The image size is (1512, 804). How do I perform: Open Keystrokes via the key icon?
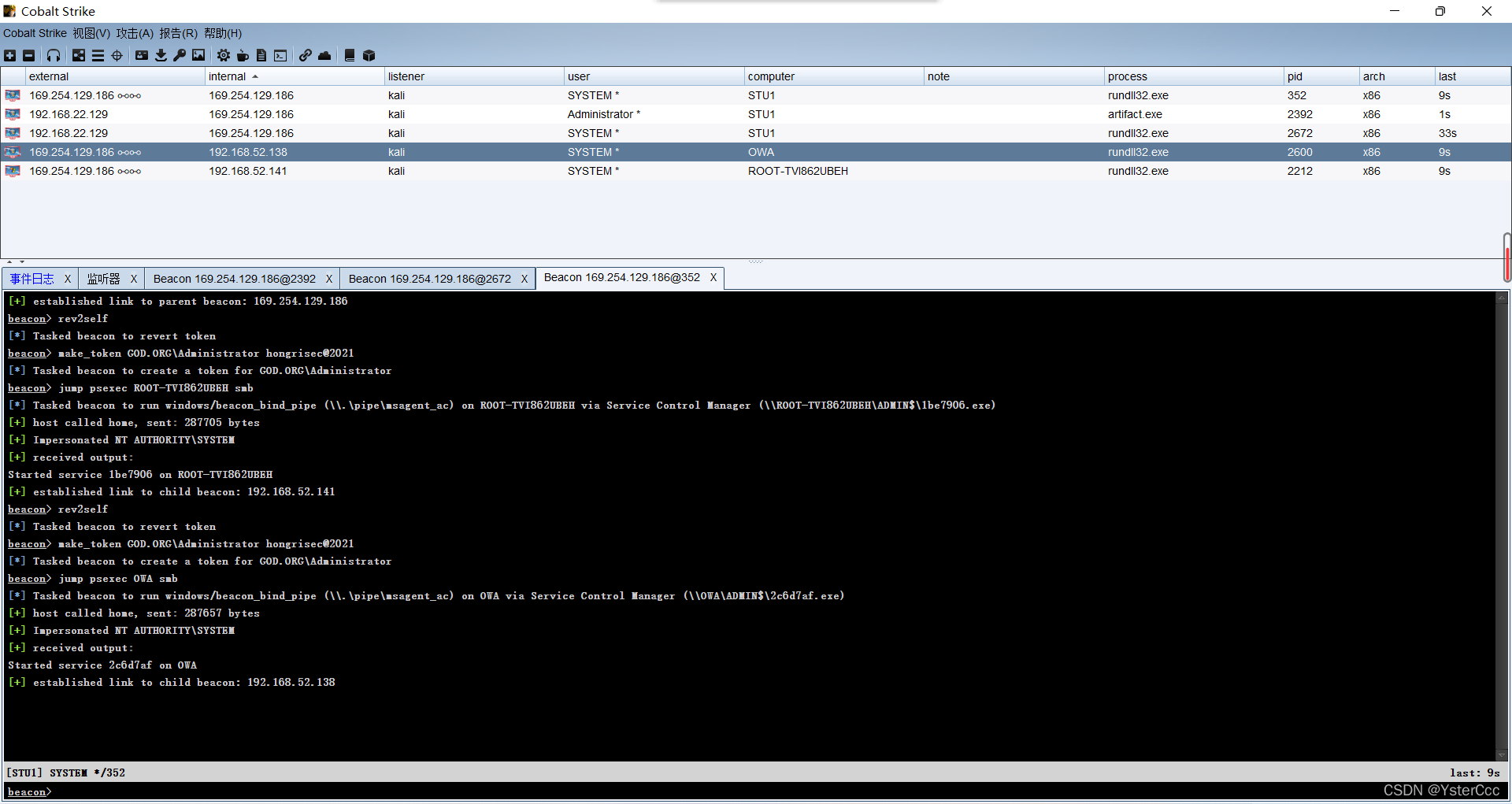pos(180,55)
